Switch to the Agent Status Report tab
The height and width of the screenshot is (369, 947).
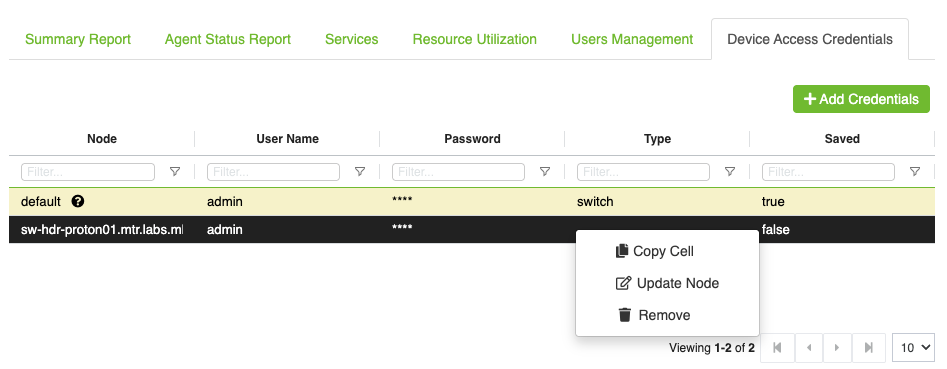pyautogui.click(x=228, y=39)
